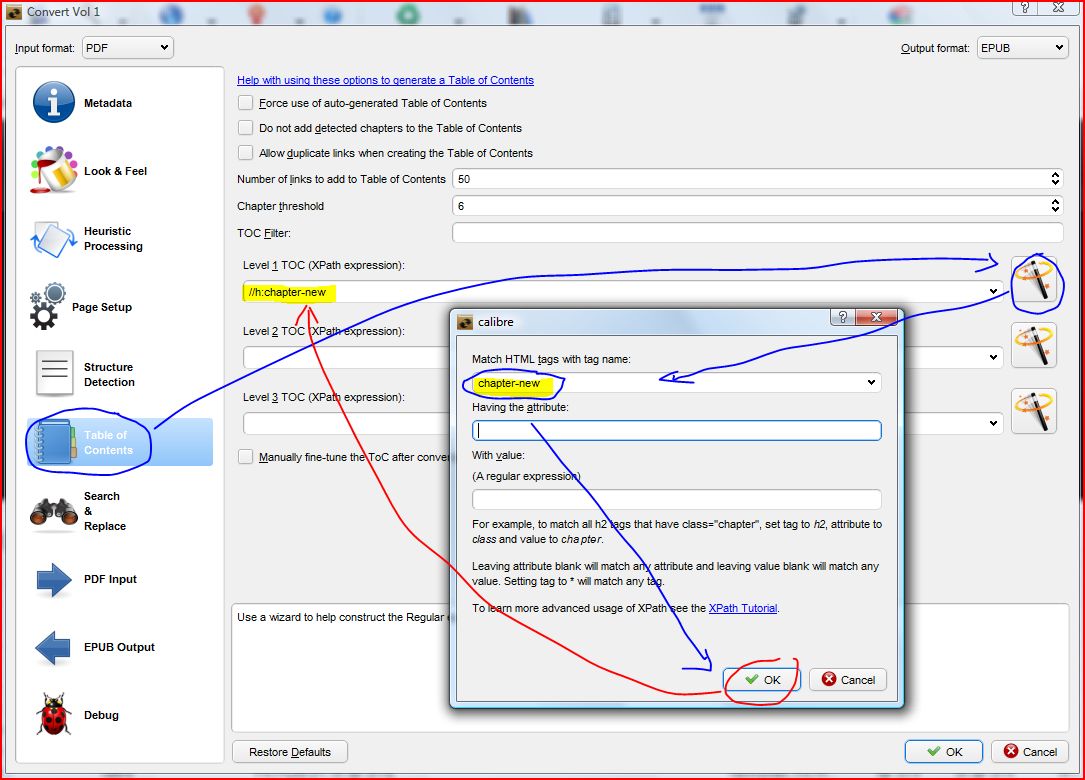
Task: Close the calibre wizard dialog
Action: 876,317
